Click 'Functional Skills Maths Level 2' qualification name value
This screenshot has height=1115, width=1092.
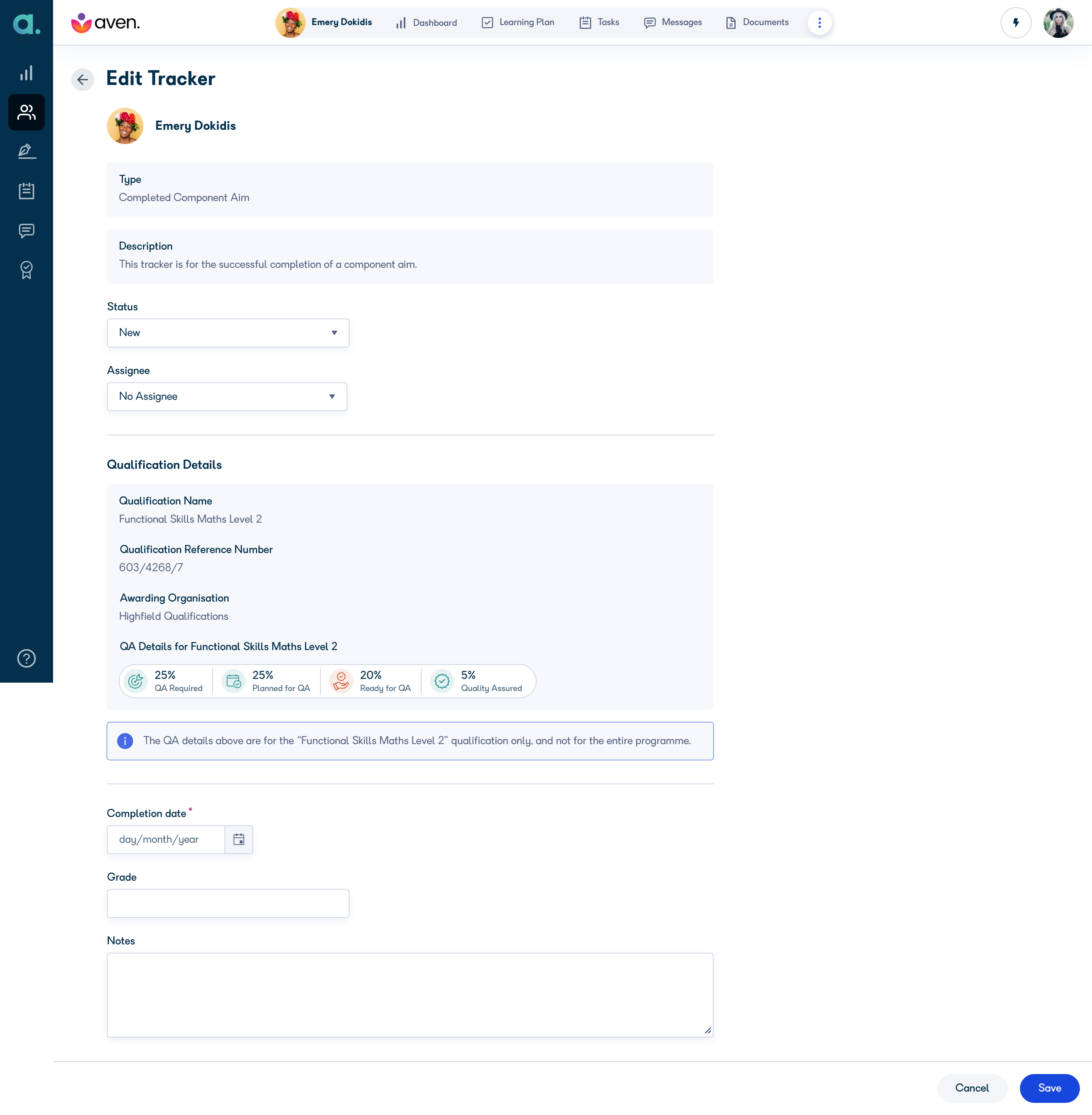(190, 519)
